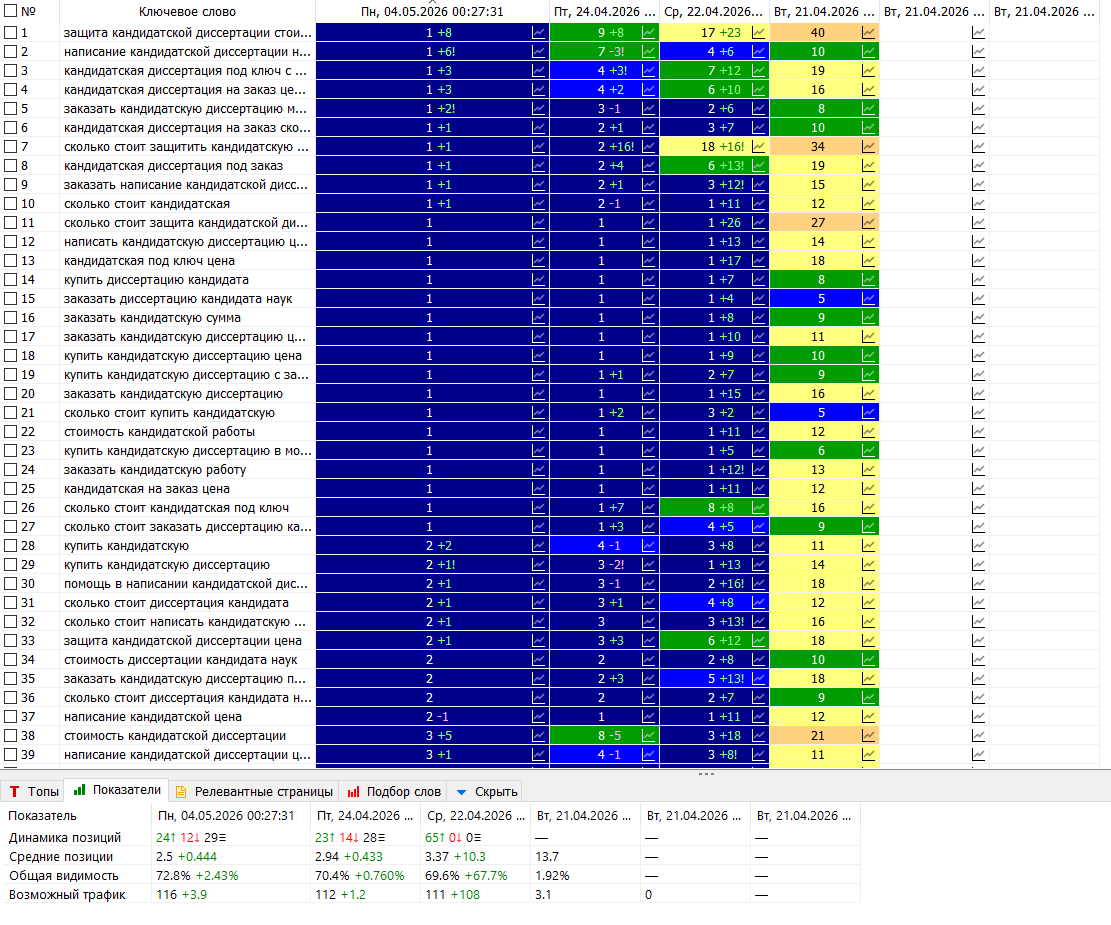Click keyword купить диссертацию кандидата
Viewport: 1111px width, 925px height.
click(157, 279)
